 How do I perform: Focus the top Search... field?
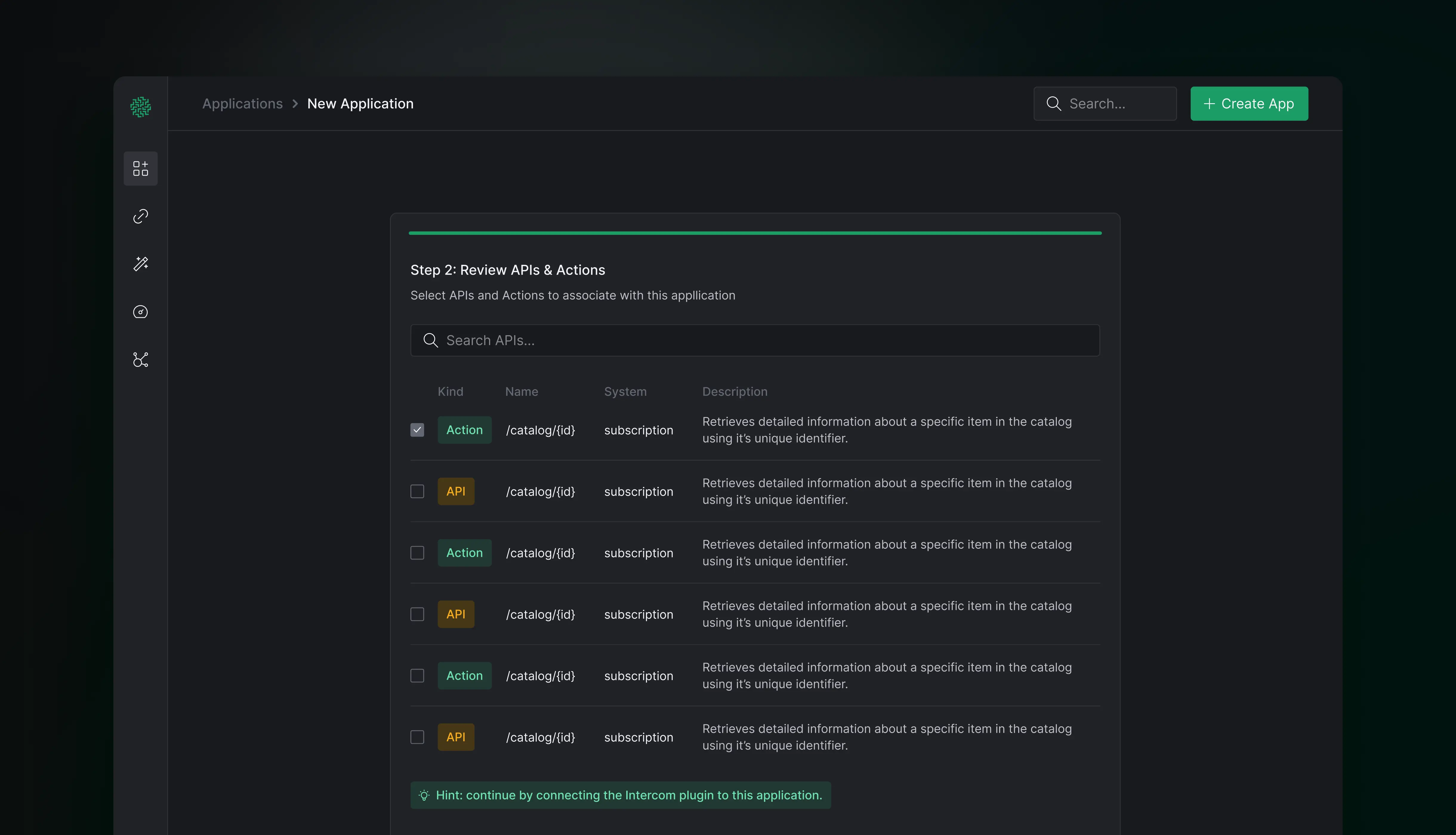coord(1105,104)
